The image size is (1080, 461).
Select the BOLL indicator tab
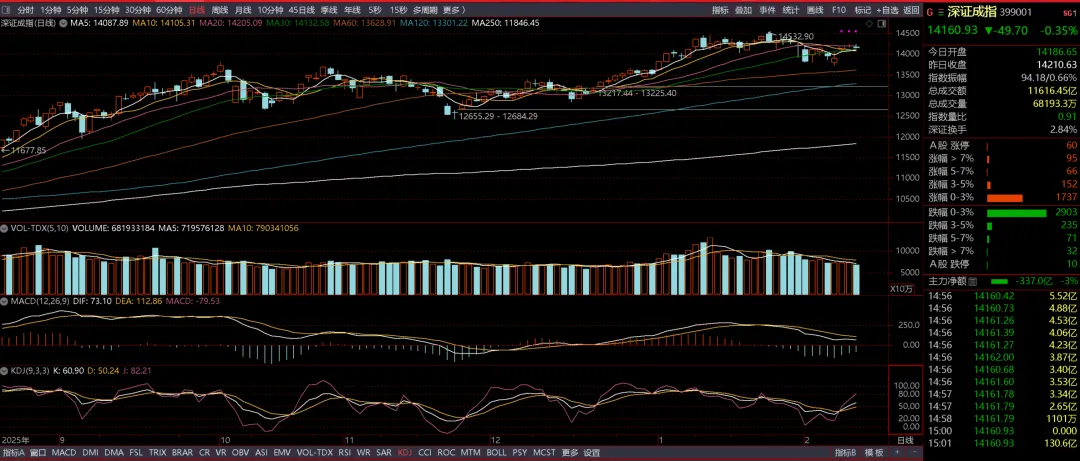tap(496, 453)
